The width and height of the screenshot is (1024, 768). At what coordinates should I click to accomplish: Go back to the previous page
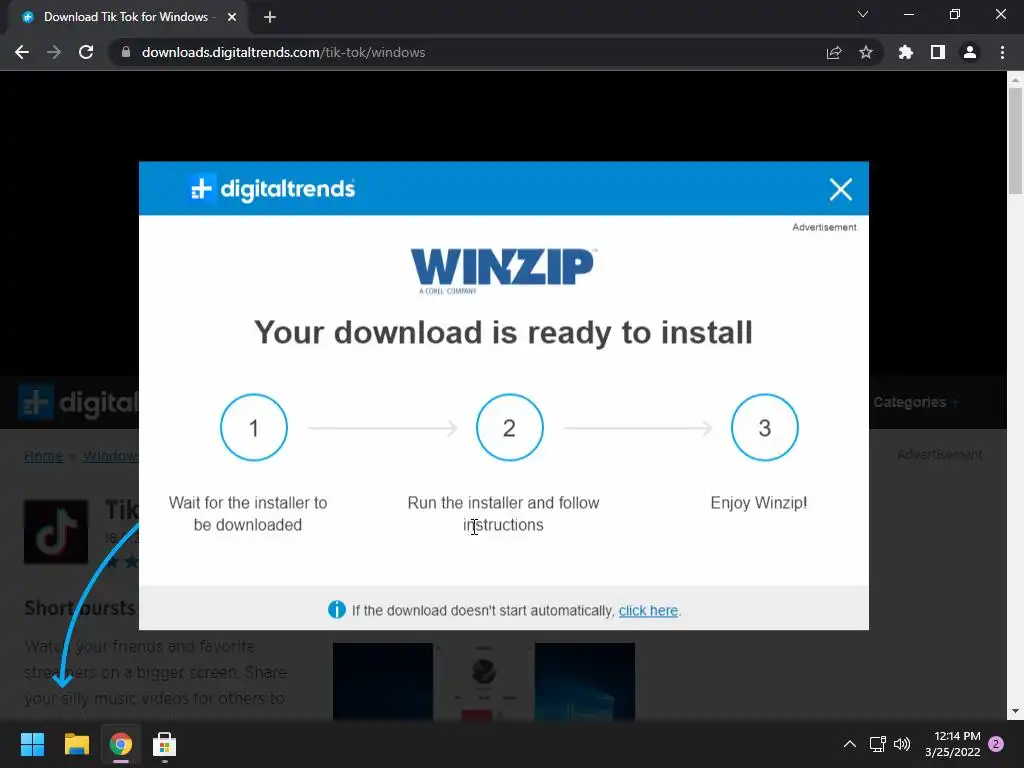(22, 52)
